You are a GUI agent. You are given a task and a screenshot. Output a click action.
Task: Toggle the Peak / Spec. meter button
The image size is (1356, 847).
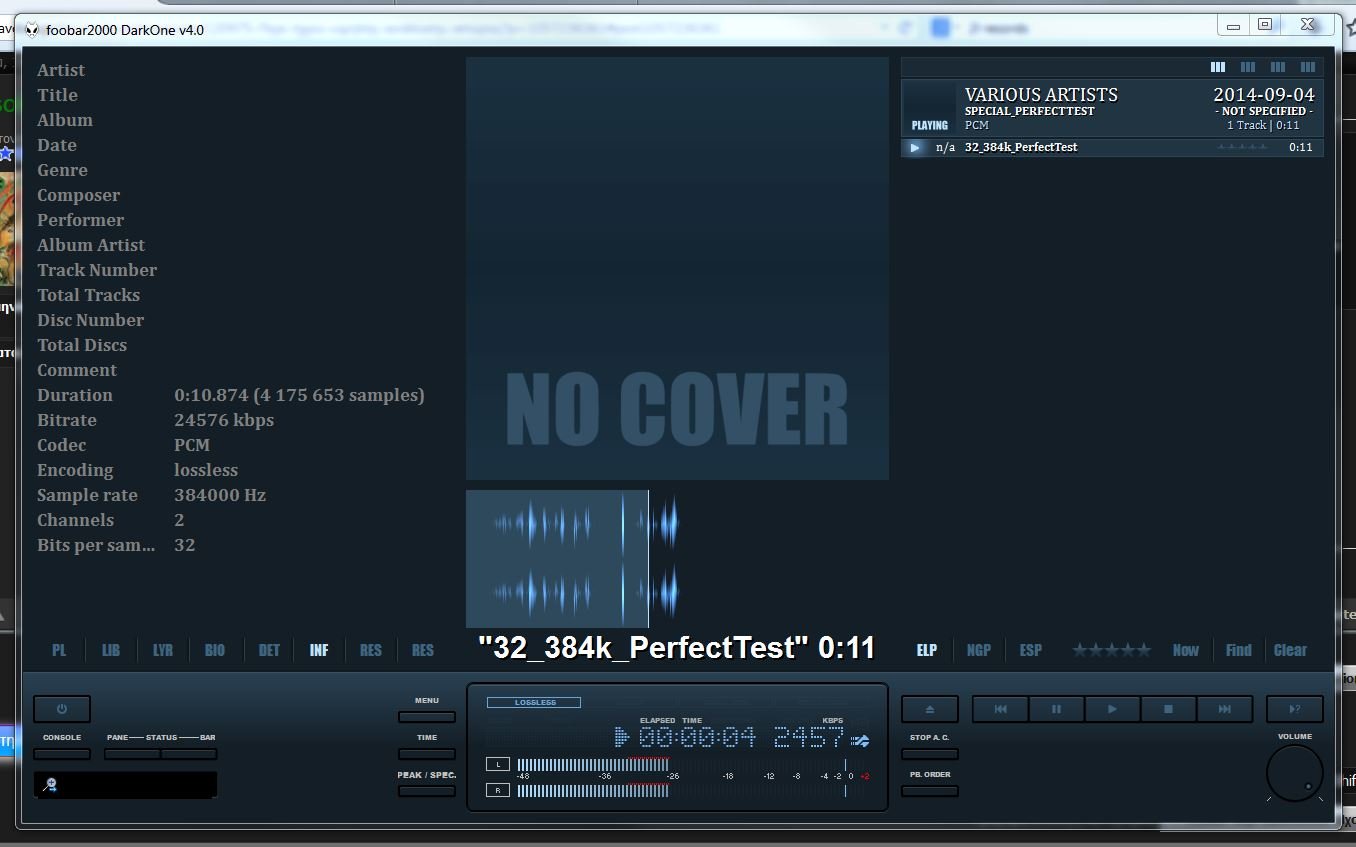(x=426, y=791)
